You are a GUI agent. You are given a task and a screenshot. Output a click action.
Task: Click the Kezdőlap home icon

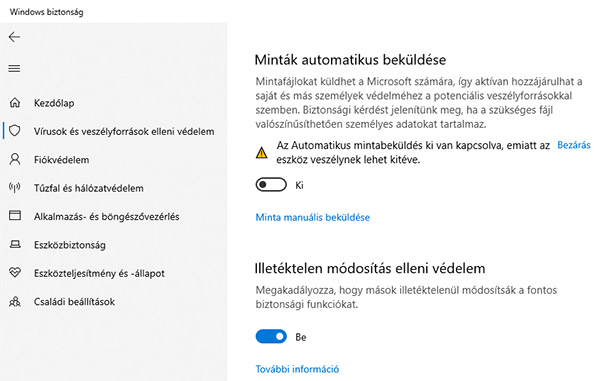coord(15,103)
